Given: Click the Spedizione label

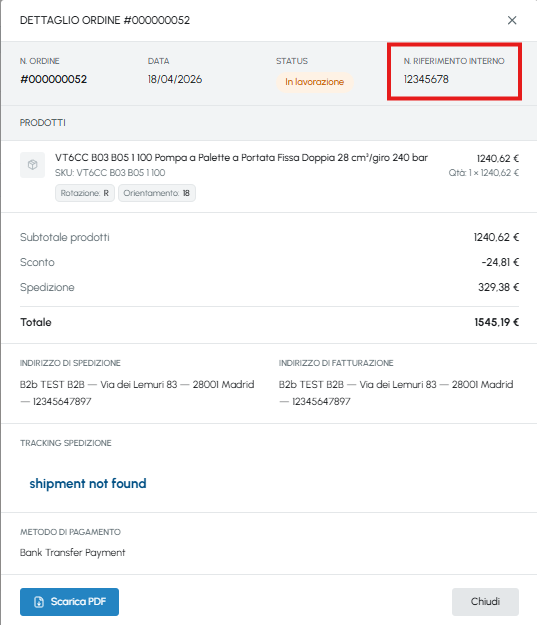Looking at the screenshot, I should [47, 287].
